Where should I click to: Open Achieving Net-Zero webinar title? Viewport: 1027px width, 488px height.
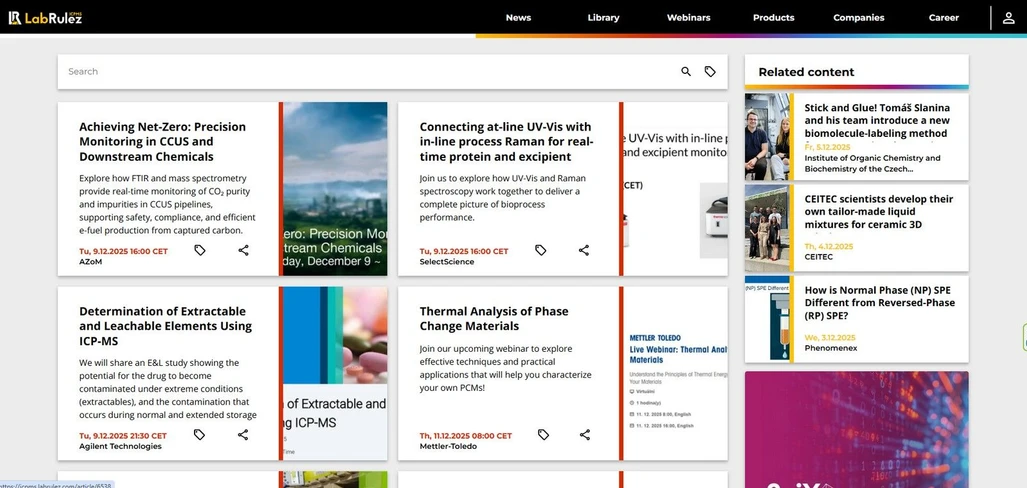(162, 141)
